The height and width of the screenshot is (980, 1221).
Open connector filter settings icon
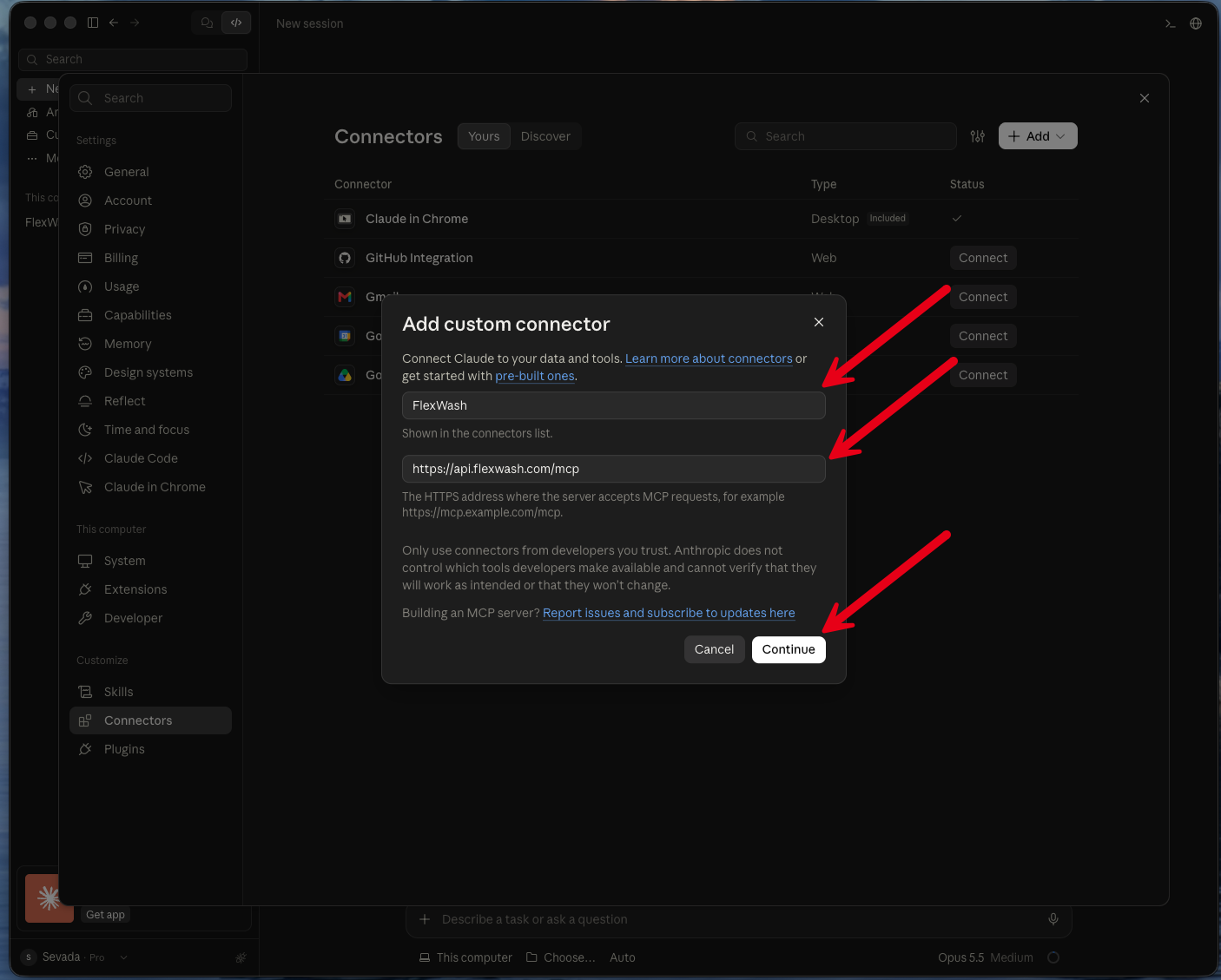click(x=978, y=136)
